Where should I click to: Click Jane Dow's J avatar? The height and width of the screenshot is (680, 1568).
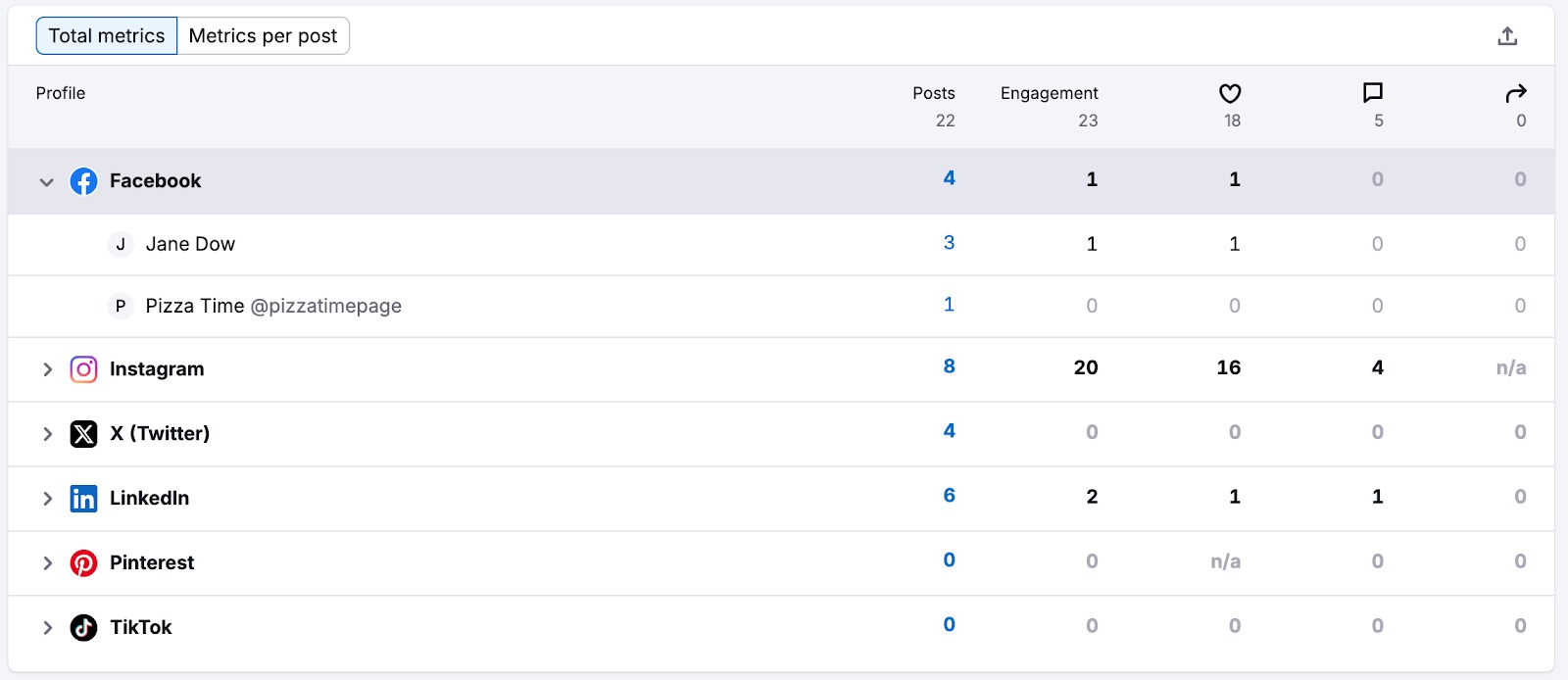(x=120, y=244)
